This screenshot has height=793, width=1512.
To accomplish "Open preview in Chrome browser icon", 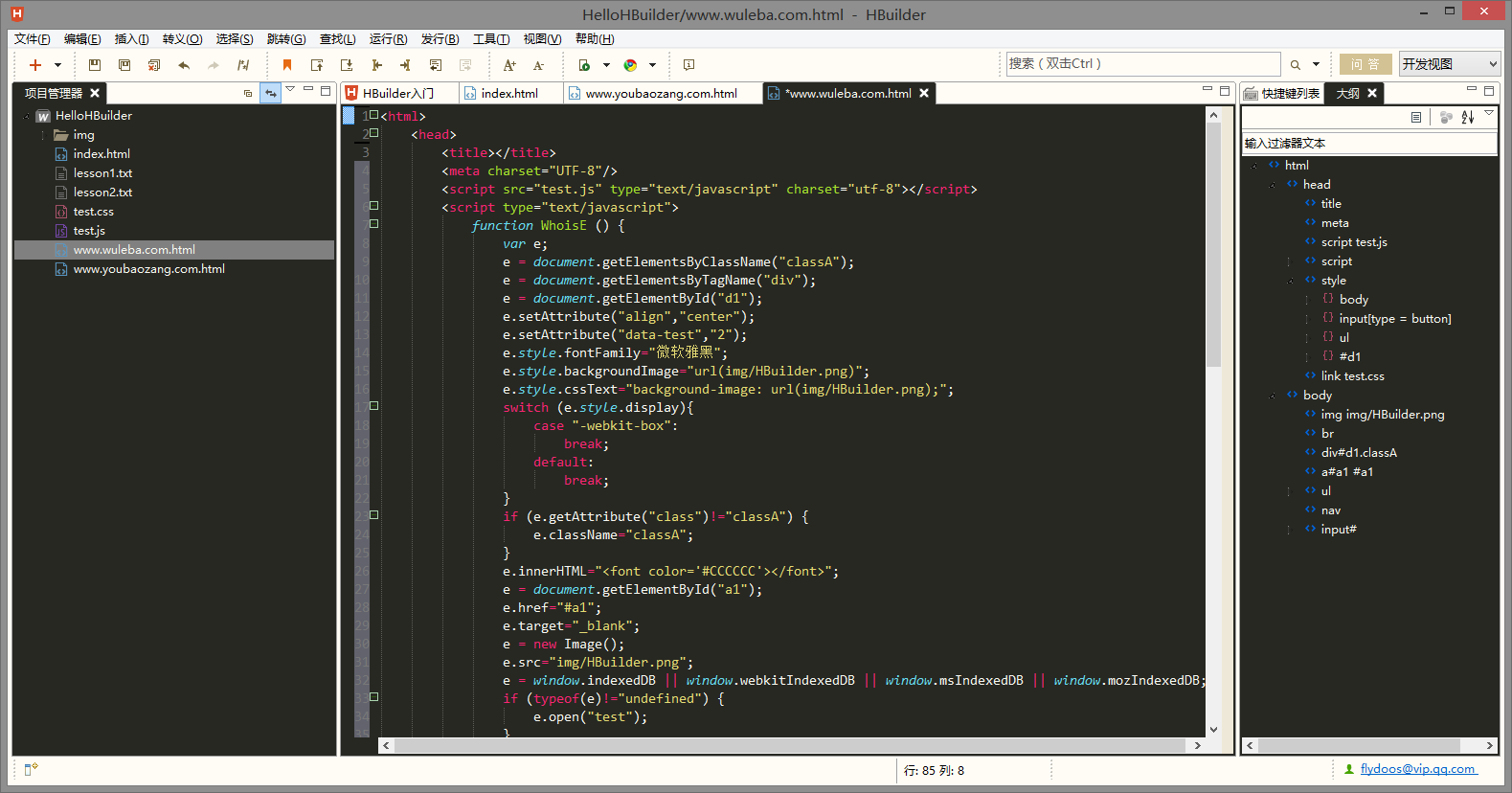I will (630, 65).
